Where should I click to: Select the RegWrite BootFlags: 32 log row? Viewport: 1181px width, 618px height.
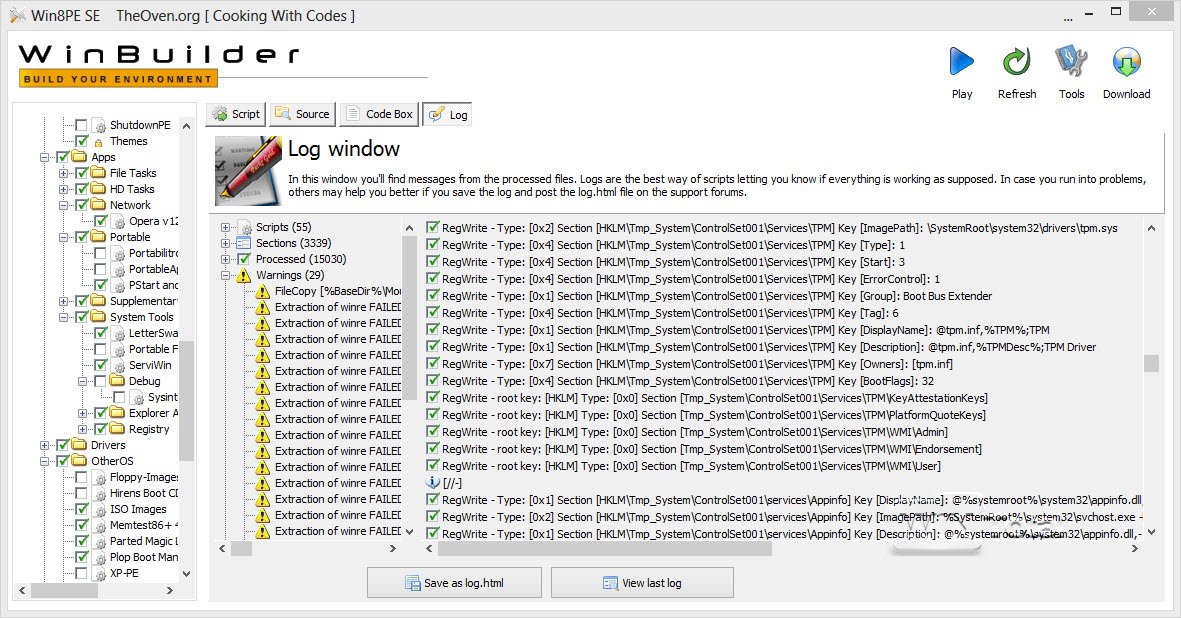pyautogui.click(x=680, y=381)
